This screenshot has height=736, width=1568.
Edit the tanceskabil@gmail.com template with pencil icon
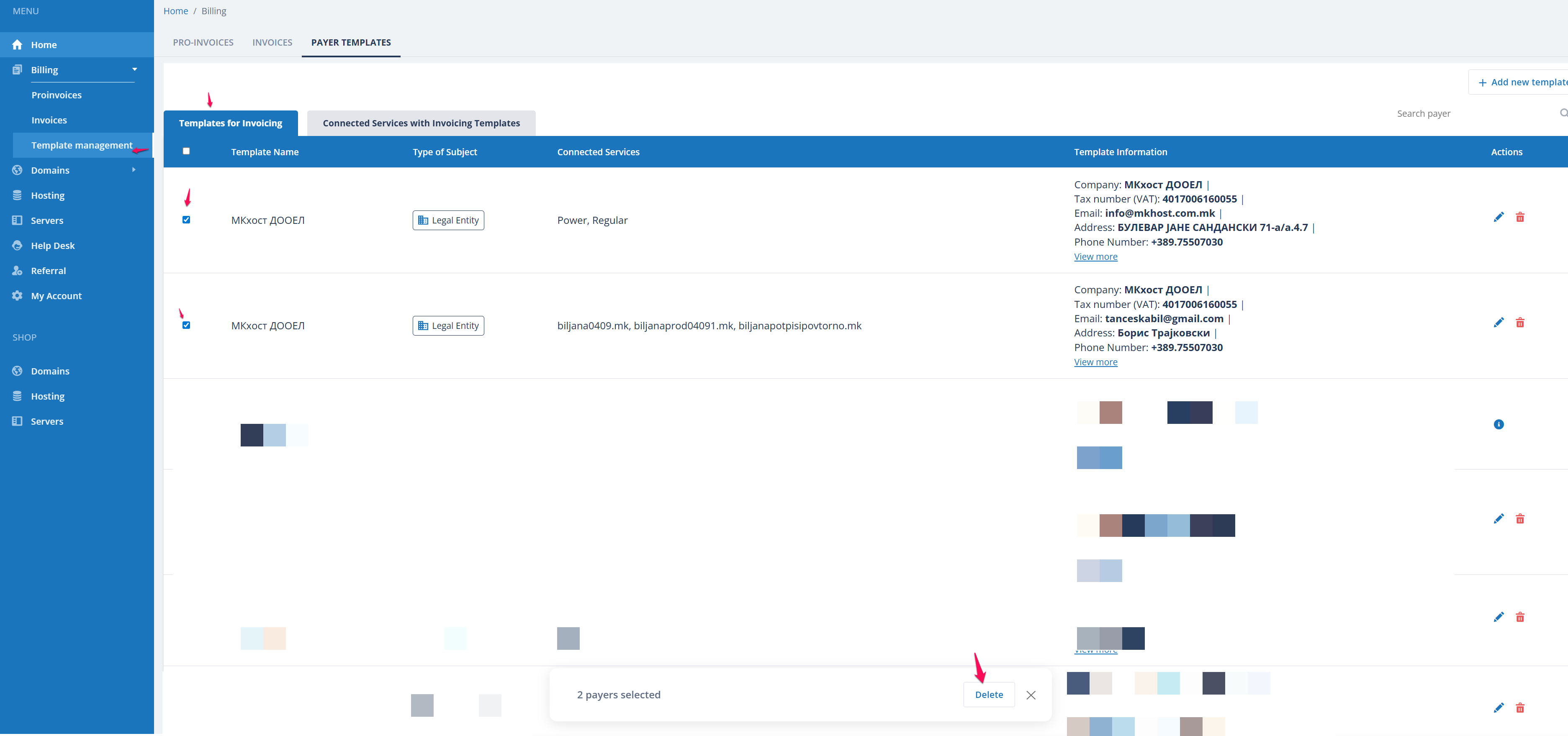click(1498, 322)
